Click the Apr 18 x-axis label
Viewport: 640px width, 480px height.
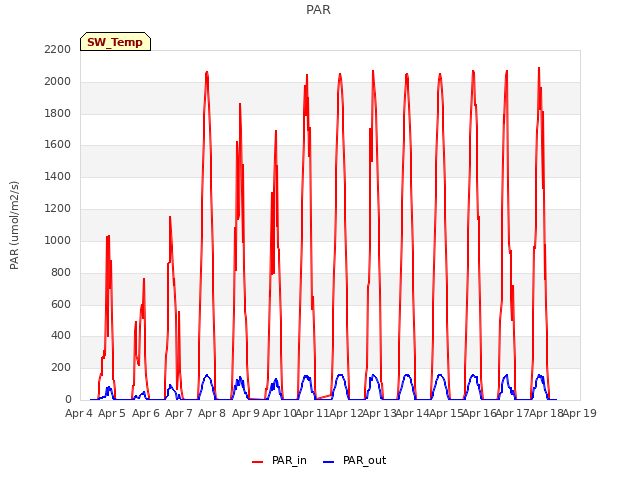pyautogui.click(x=546, y=413)
